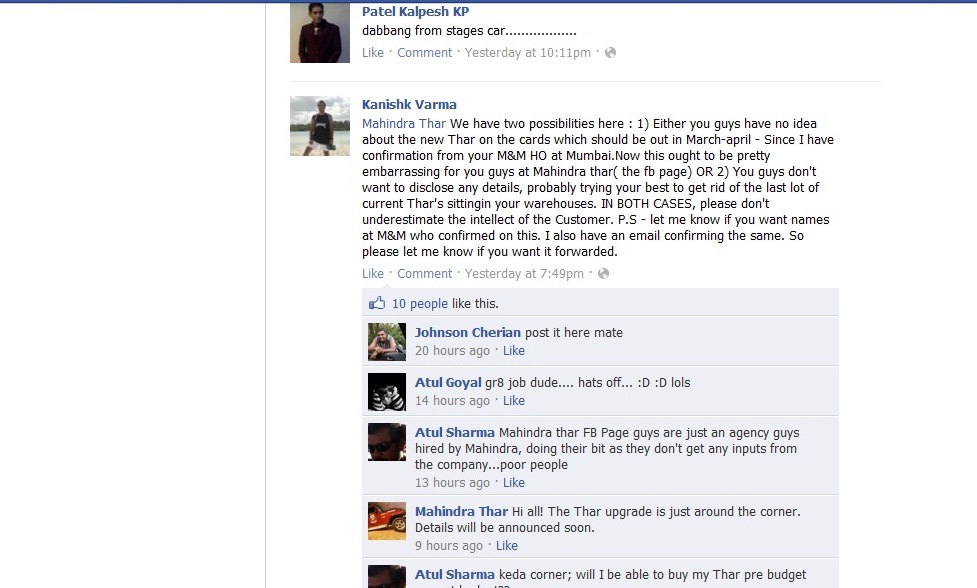This screenshot has width=977, height=588.
Task: Open Johnson Cherian's avatar thumbnail
Action: pyautogui.click(x=387, y=341)
